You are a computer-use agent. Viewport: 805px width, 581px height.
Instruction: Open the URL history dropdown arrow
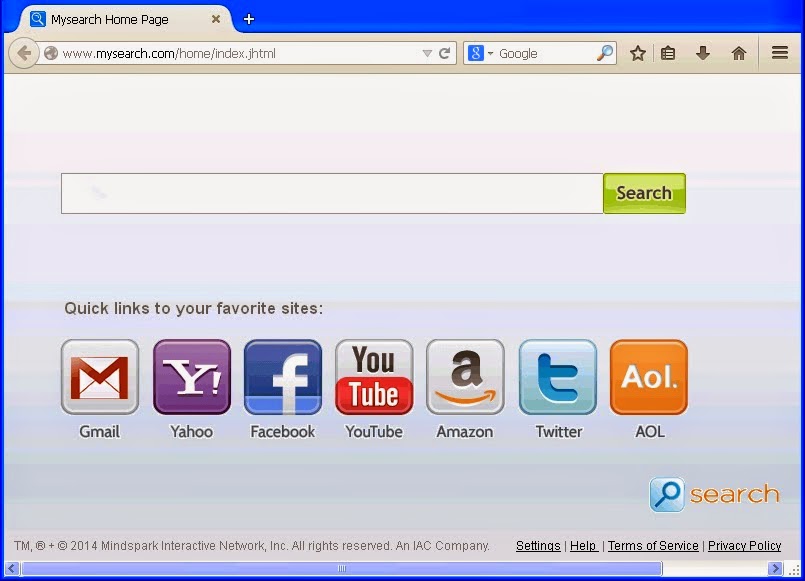tap(427, 53)
